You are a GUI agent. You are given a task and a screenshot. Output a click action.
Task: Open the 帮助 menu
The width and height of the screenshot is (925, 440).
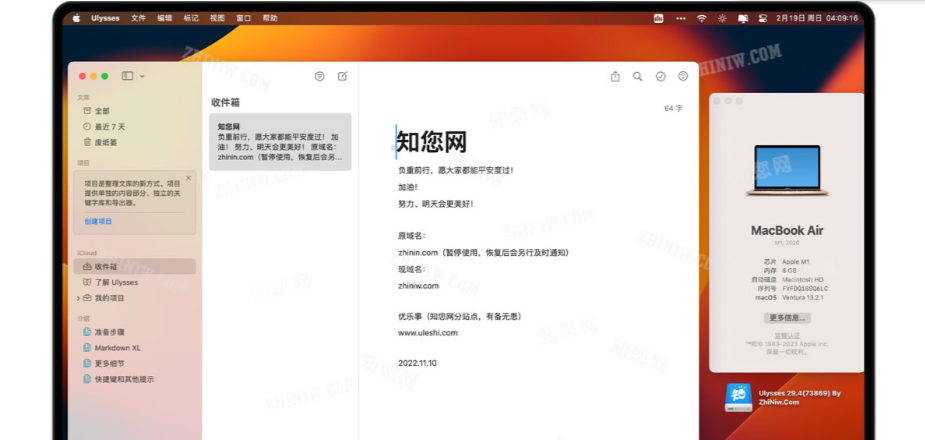coord(270,18)
